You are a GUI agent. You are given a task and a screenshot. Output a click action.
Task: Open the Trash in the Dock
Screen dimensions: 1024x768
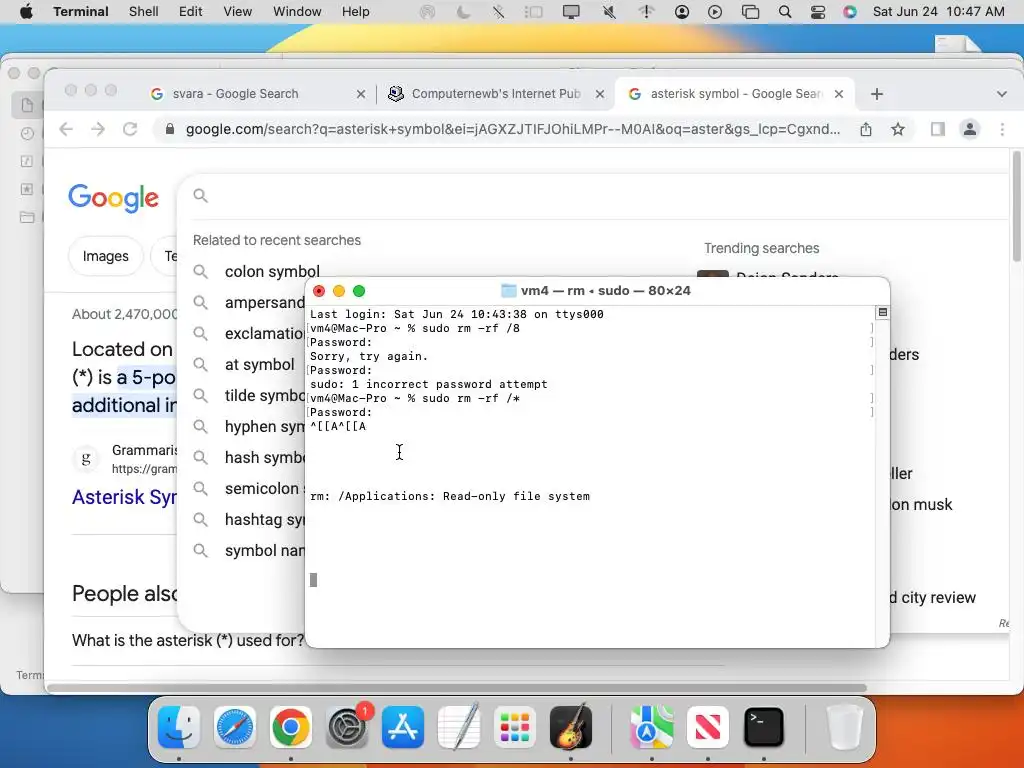pyautogui.click(x=844, y=726)
